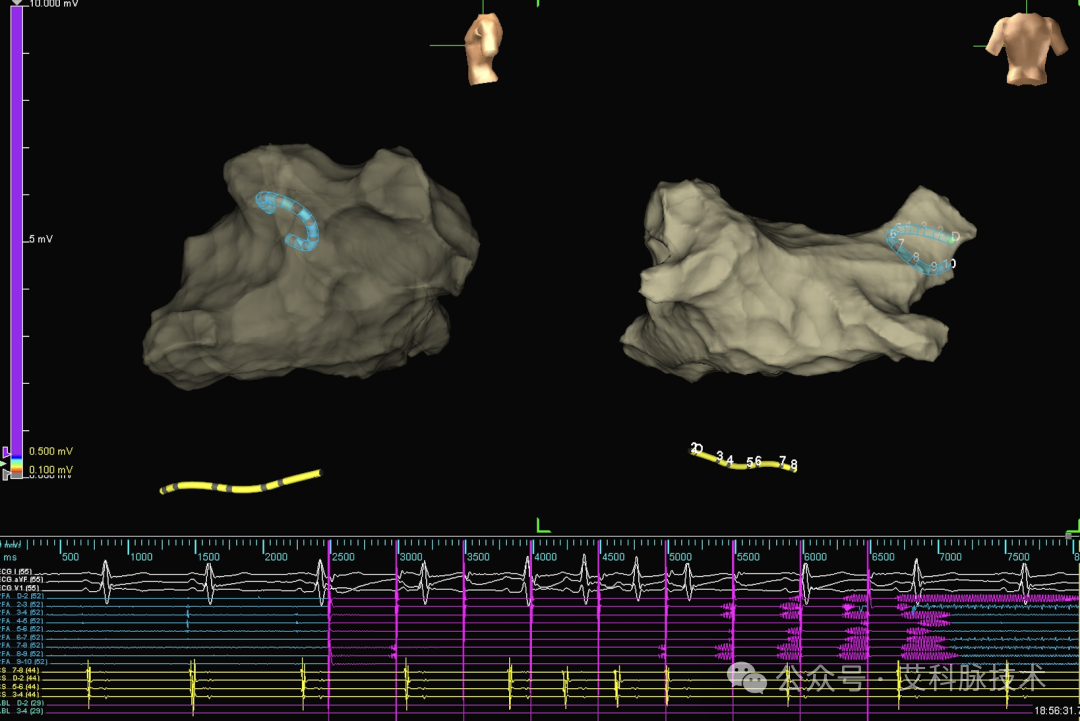Screen dimensions: 1080x721
Task: Click the green corner marker below the maps
Action: (x=543, y=526)
